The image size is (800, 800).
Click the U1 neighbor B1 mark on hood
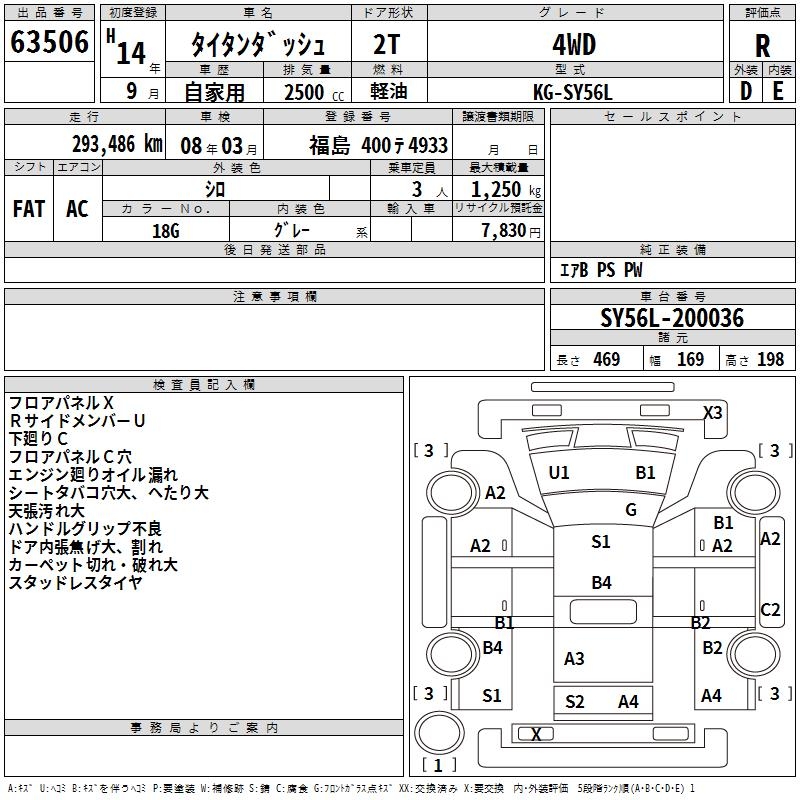645,472
